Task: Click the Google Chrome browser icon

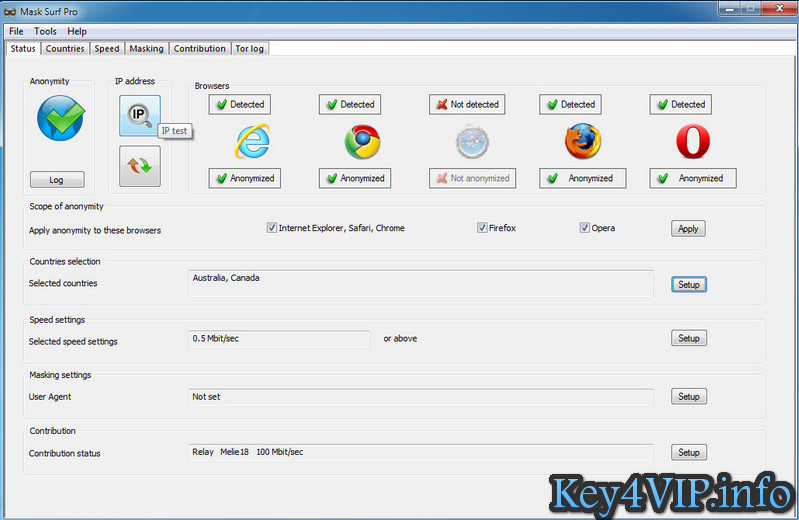Action: [x=362, y=141]
